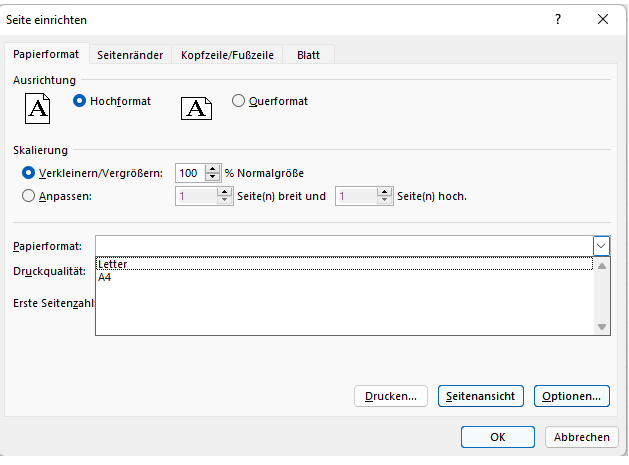
Task: Click the Seite(n) breit input field
Action: [x=197, y=196]
